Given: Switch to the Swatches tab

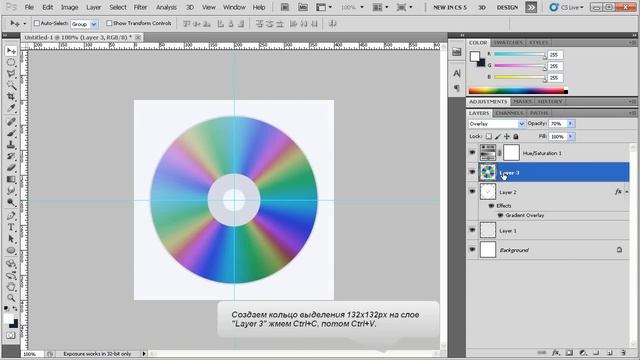Looking at the screenshot, I should point(508,42).
